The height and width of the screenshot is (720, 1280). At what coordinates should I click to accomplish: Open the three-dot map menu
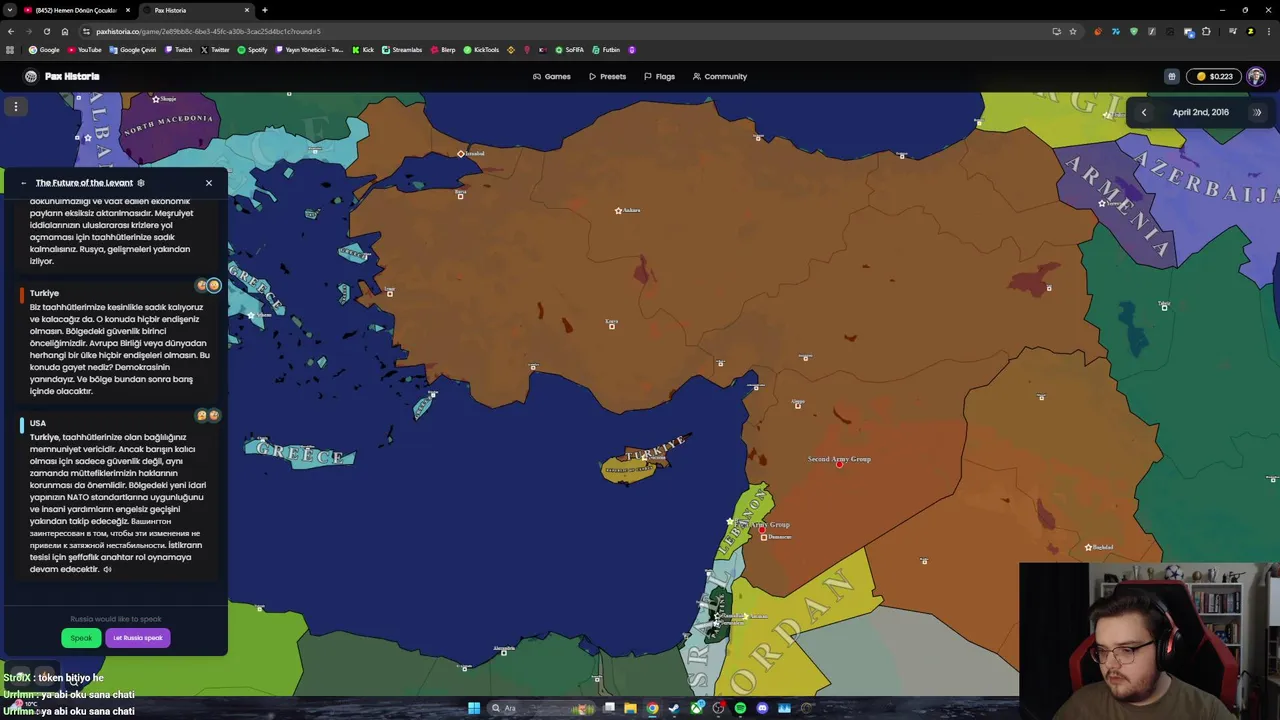click(x=16, y=106)
